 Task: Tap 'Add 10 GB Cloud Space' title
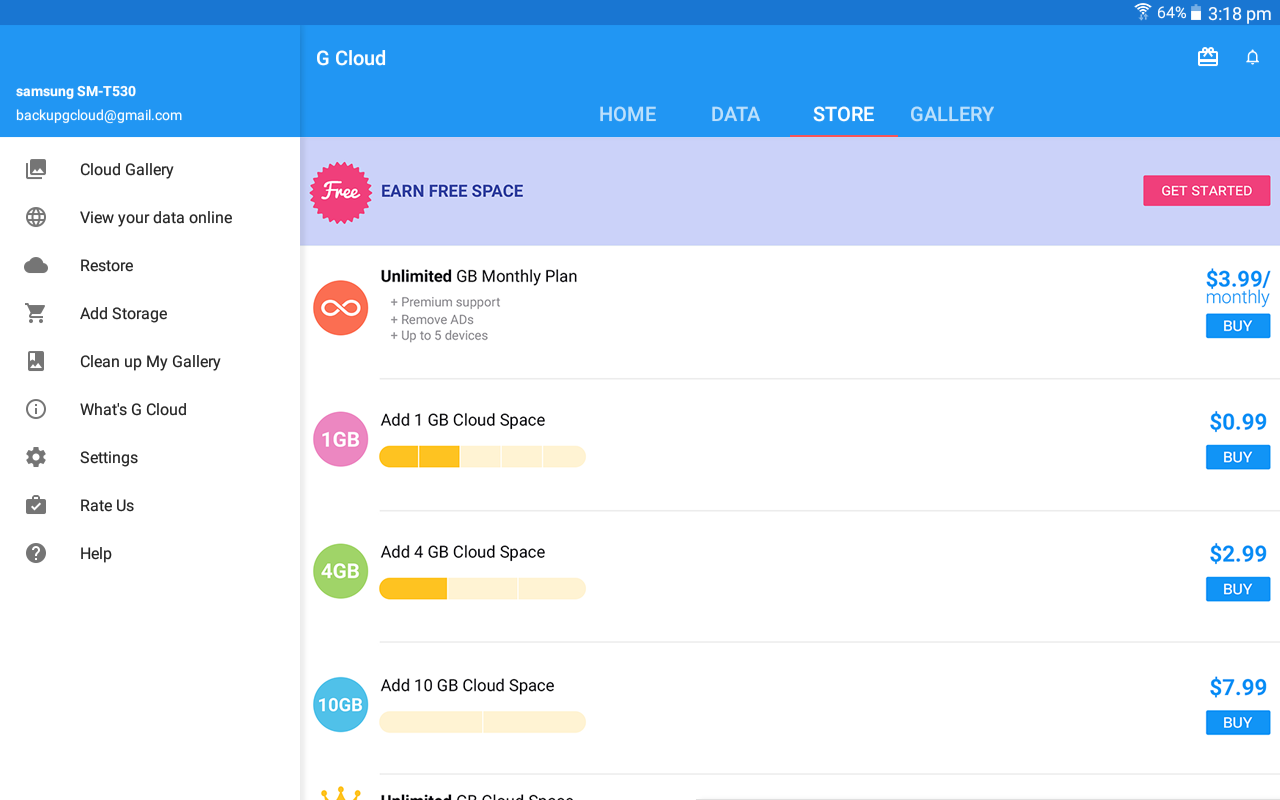click(468, 685)
